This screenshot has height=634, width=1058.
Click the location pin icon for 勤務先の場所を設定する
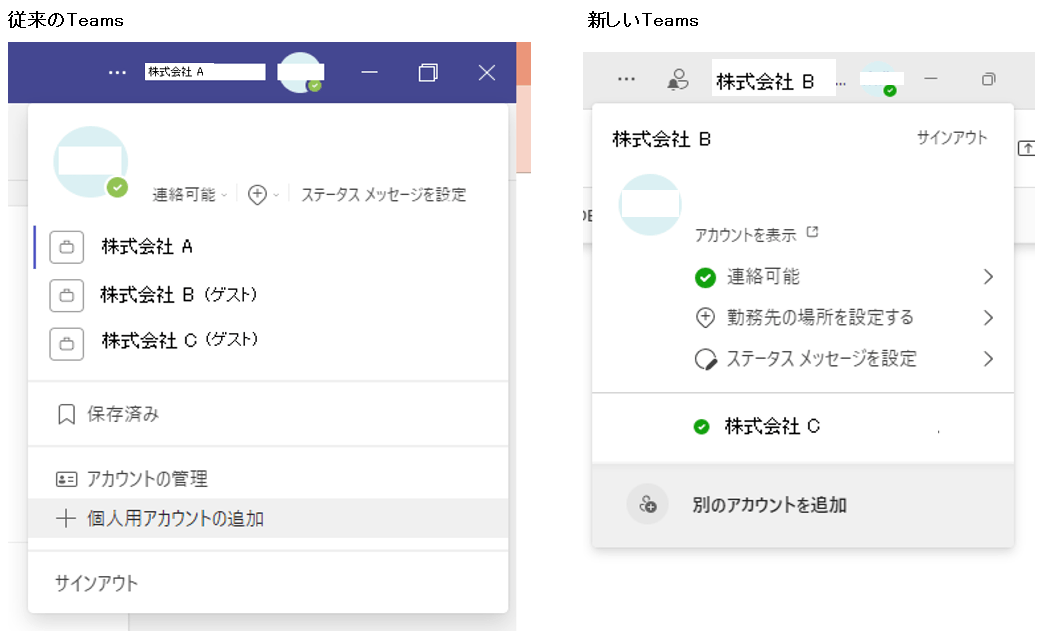tap(705, 318)
